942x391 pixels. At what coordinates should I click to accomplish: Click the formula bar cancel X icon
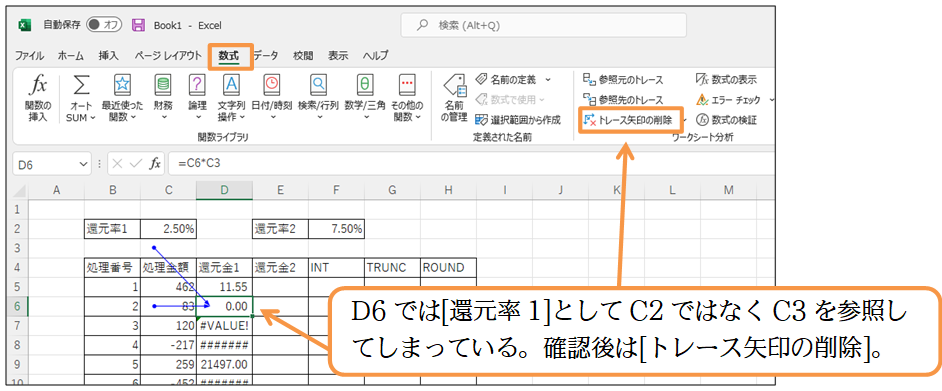click(118, 163)
